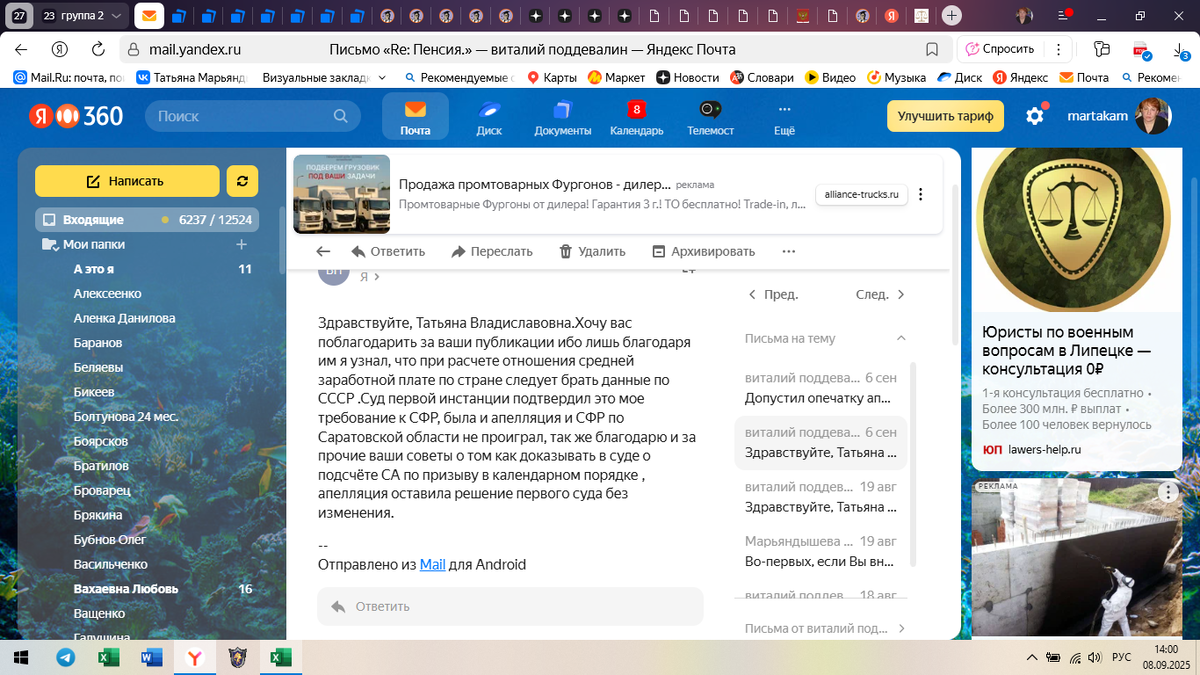Click the back arrow above the email
The height and width of the screenshot is (675, 1200).
pyautogui.click(x=321, y=251)
